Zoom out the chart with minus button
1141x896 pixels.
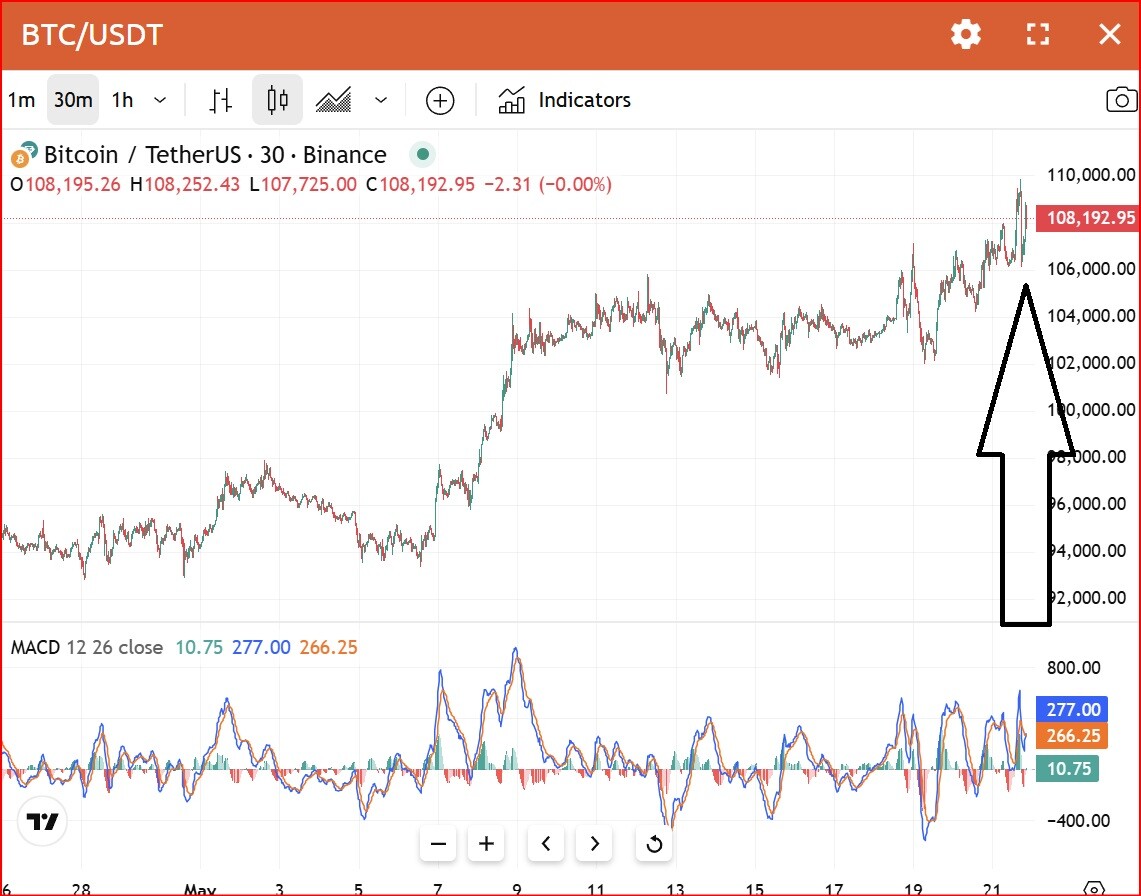438,844
